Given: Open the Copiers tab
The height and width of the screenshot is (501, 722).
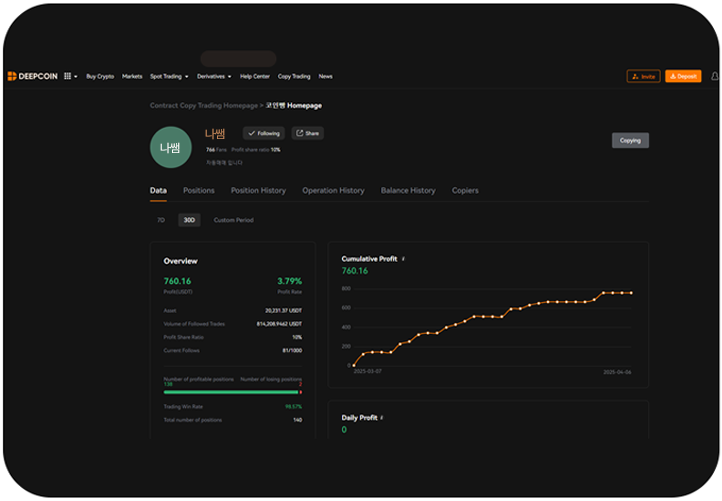Looking at the screenshot, I should coord(465,190).
